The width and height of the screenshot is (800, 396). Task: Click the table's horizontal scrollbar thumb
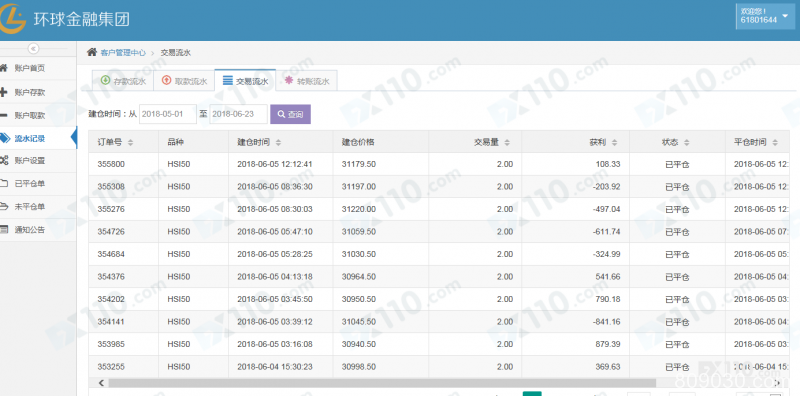(382, 383)
